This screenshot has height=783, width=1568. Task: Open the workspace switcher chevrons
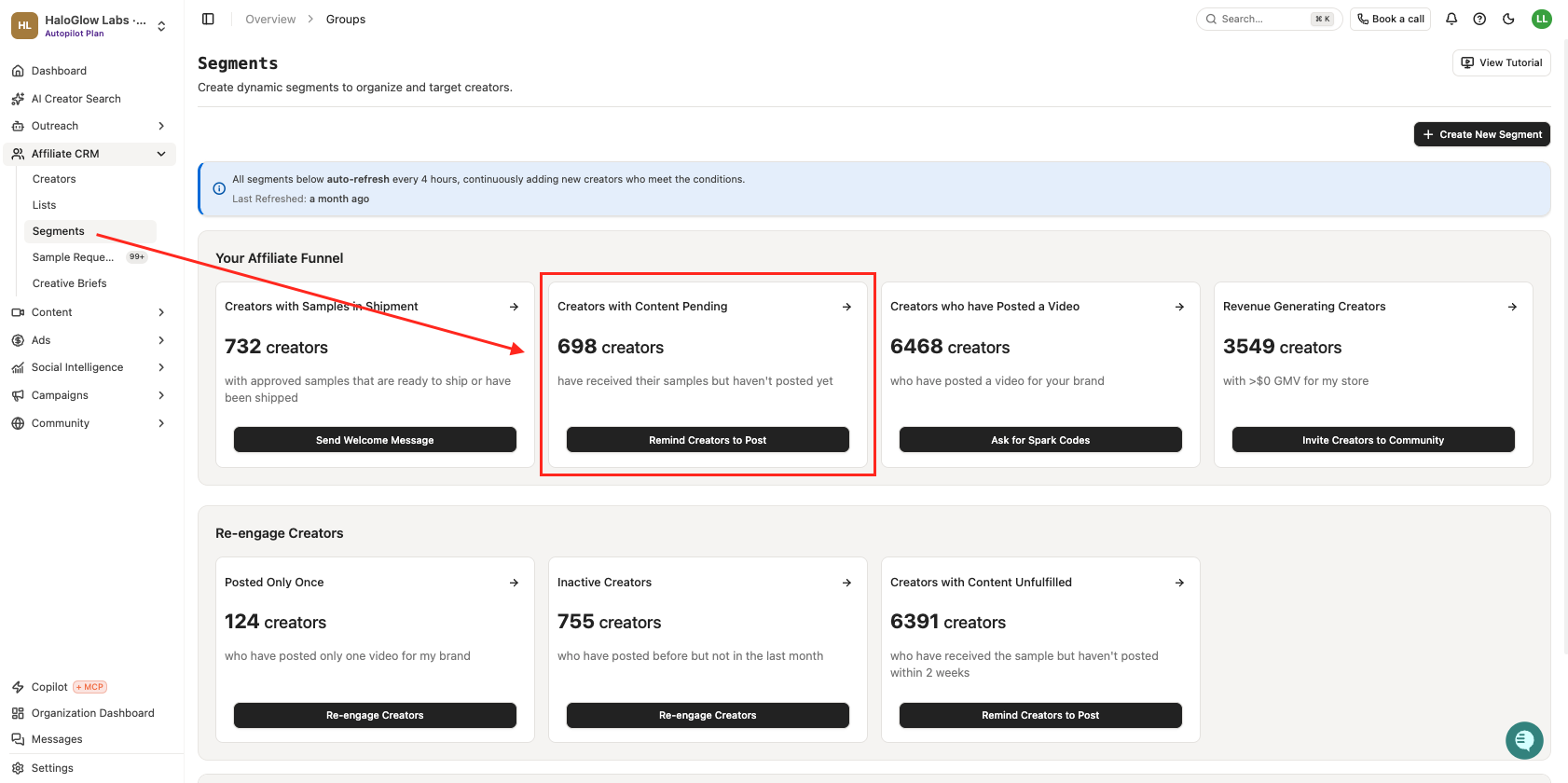(x=161, y=26)
